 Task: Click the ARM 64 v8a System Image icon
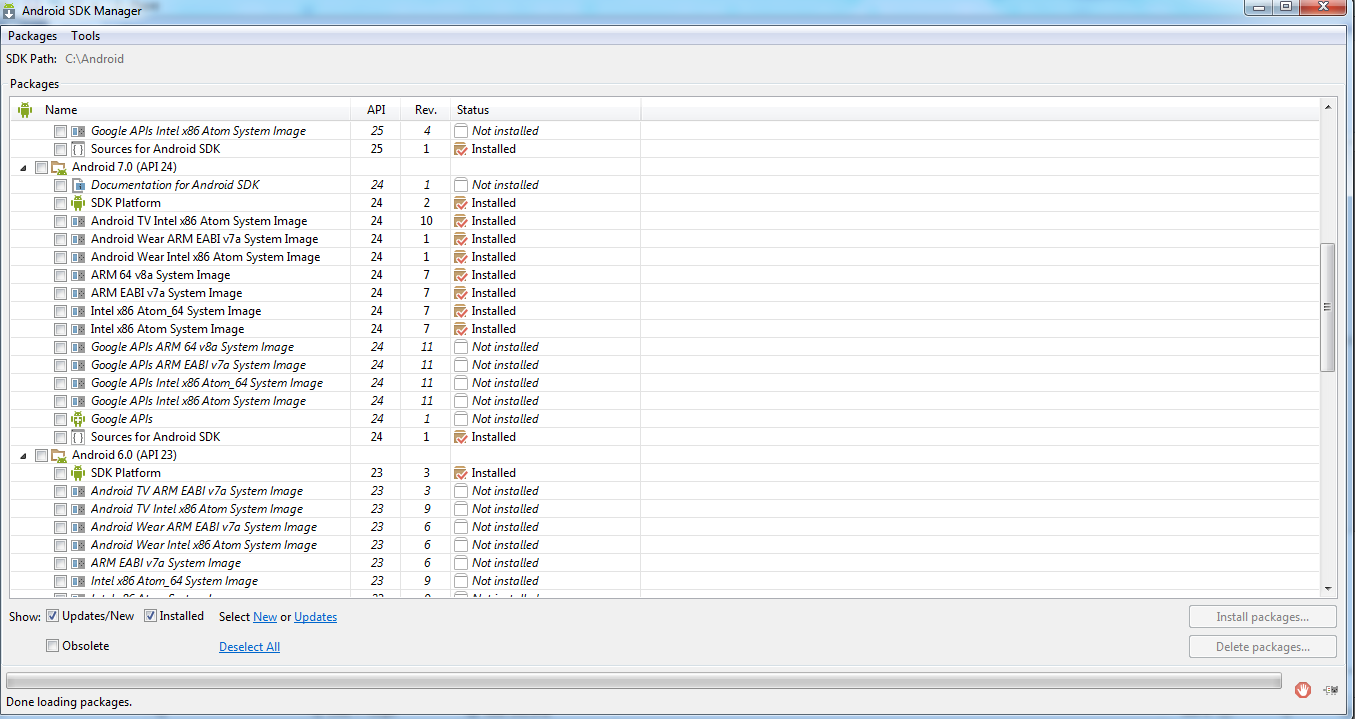(x=78, y=275)
